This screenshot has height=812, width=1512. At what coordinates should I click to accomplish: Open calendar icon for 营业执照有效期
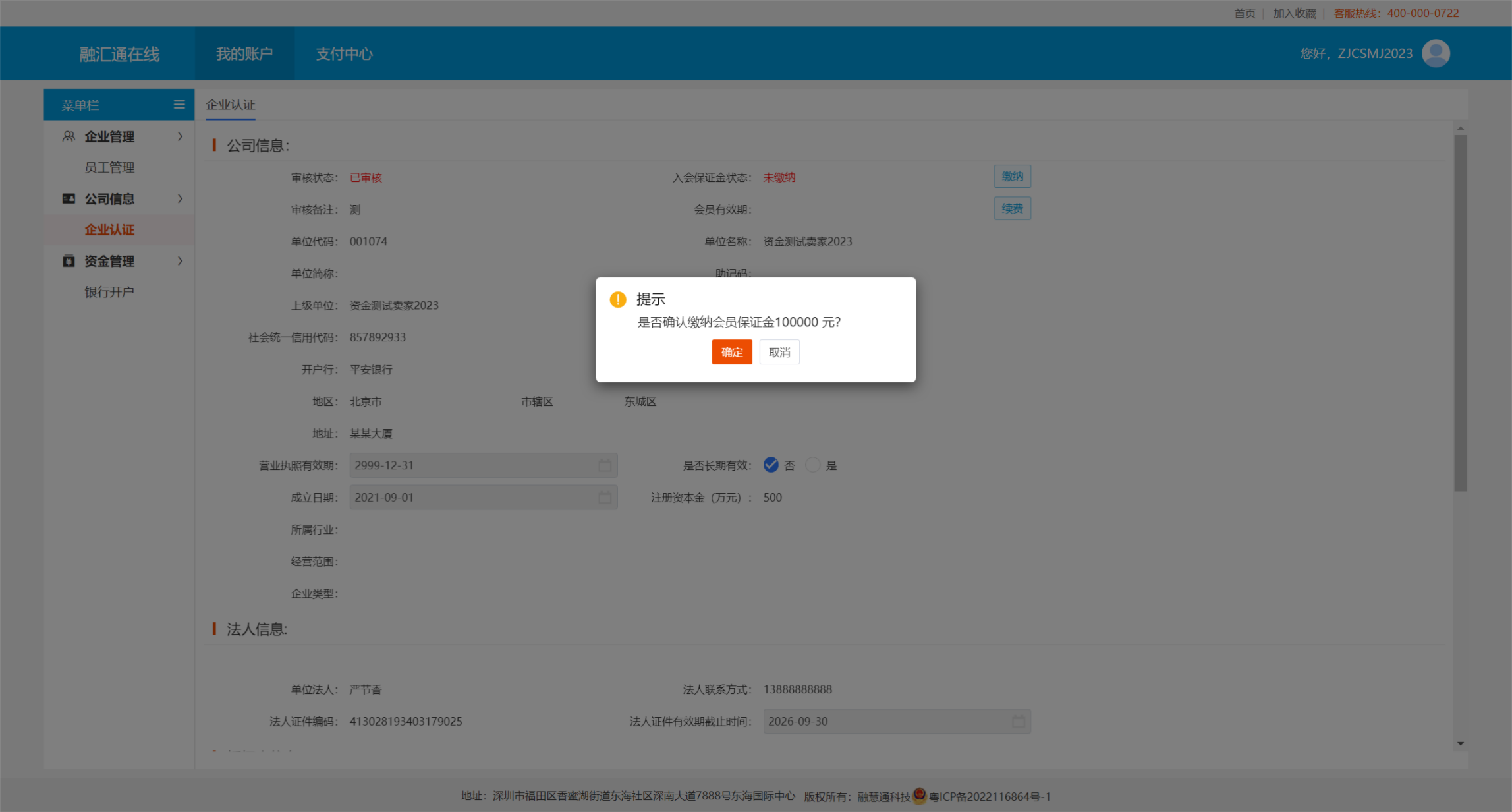604,465
